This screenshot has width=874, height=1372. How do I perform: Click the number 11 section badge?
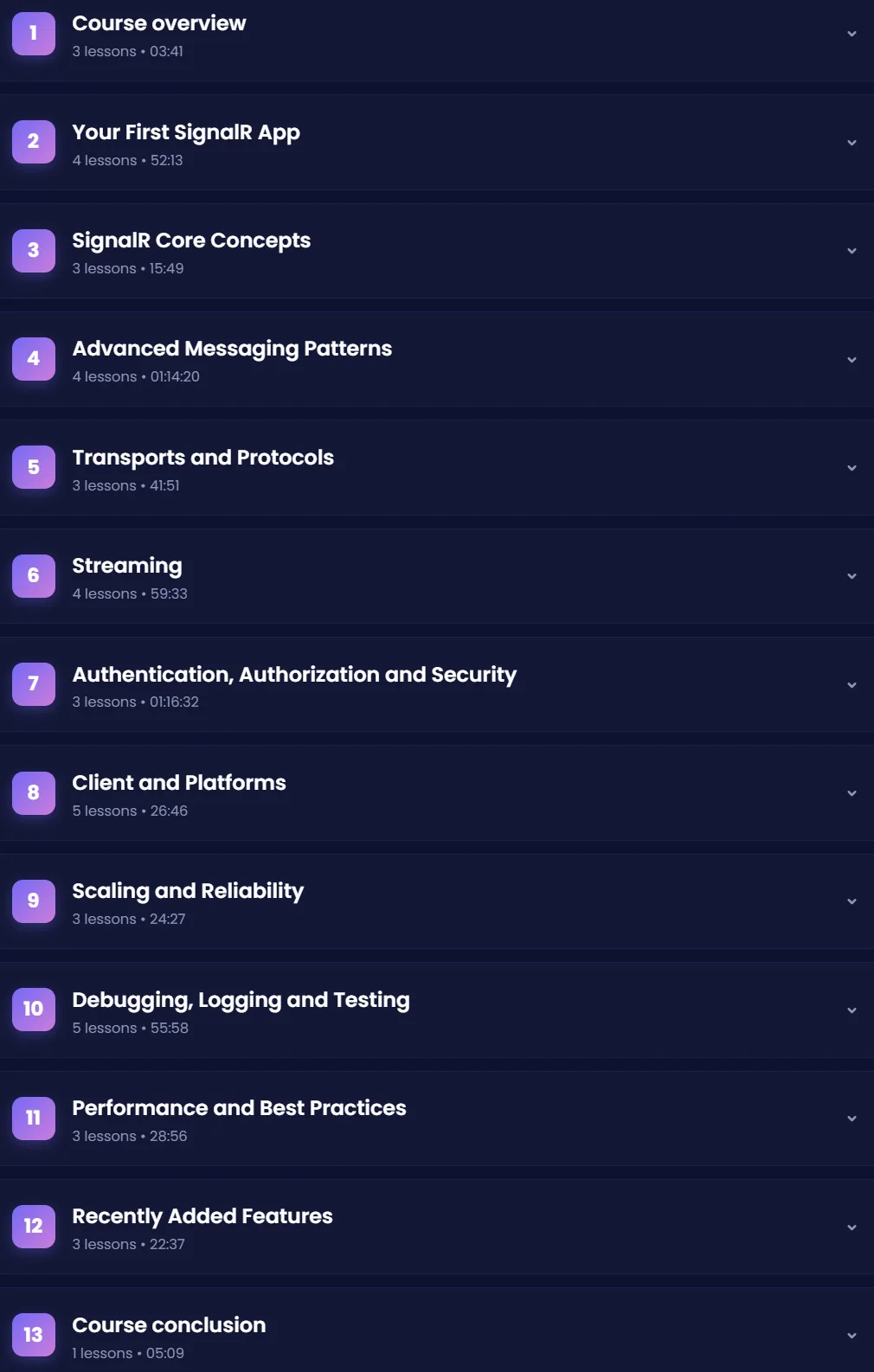[34, 1119]
